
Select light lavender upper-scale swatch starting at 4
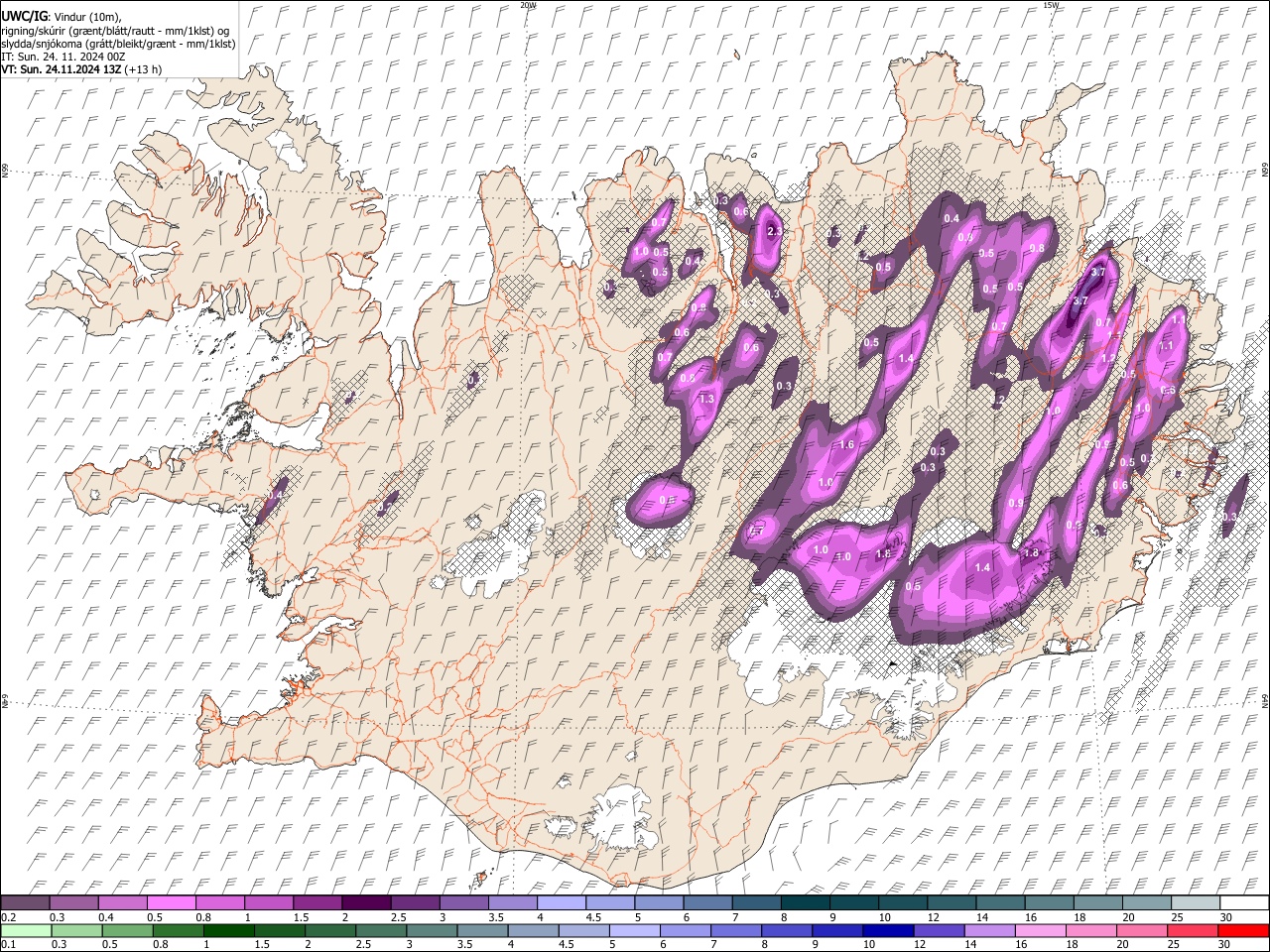click(x=561, y=902)
